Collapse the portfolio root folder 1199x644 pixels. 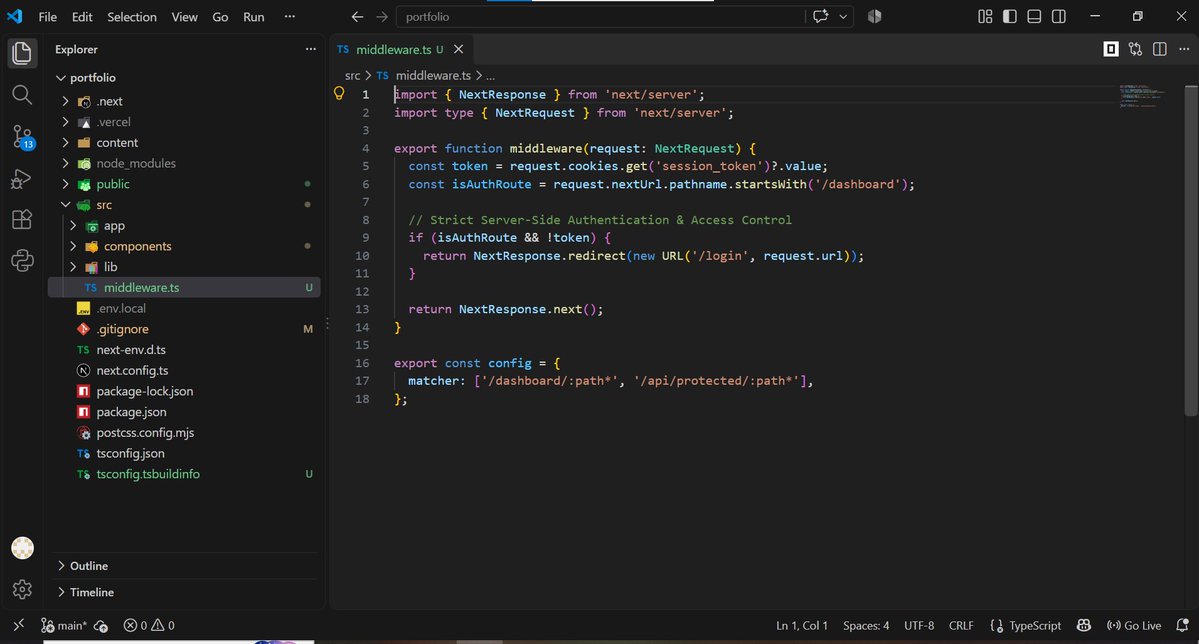61,77
